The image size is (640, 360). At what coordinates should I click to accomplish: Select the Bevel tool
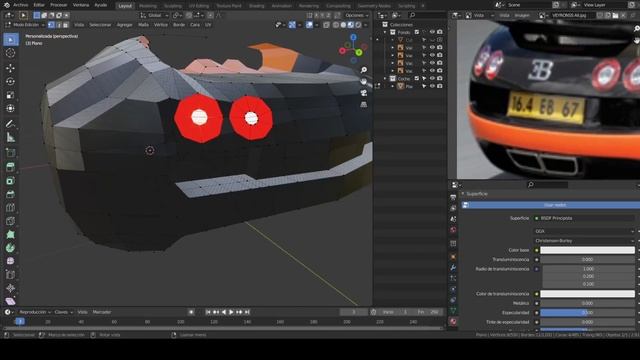click(11, 194)
